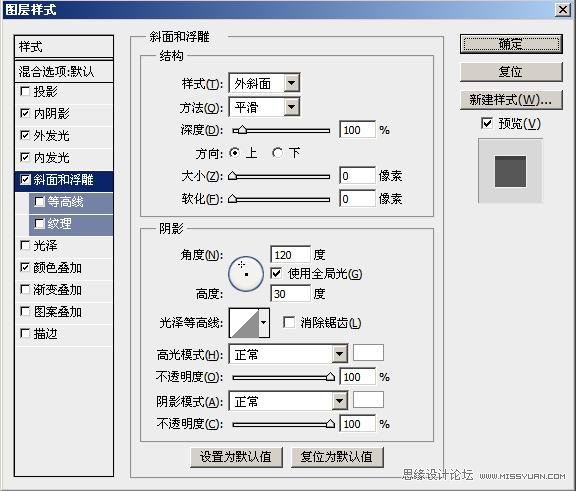Click the 不透明度(C) value field
The image size is (576, 491).
pos(357,423)
